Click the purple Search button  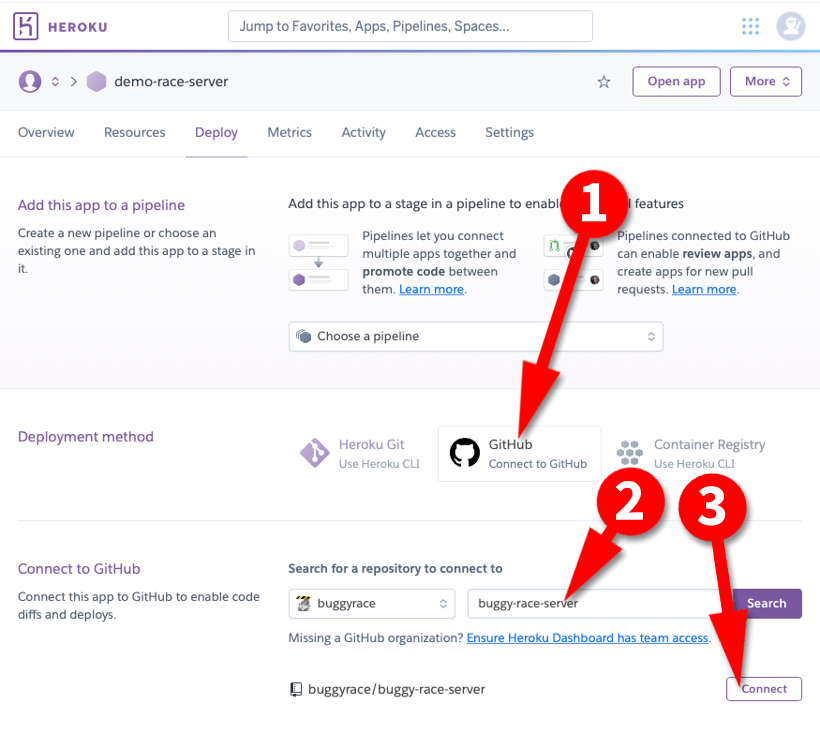[x=767, y=603]
